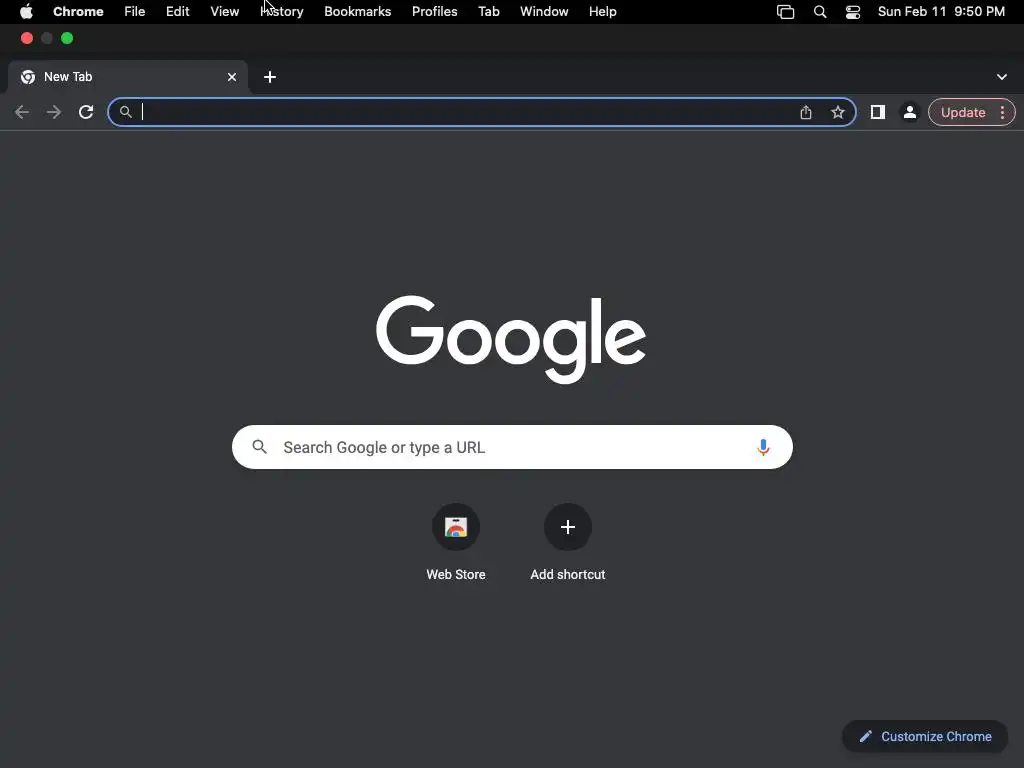Click the Search Google or type a URL box
1024x768 pixels.
[512, 447]
